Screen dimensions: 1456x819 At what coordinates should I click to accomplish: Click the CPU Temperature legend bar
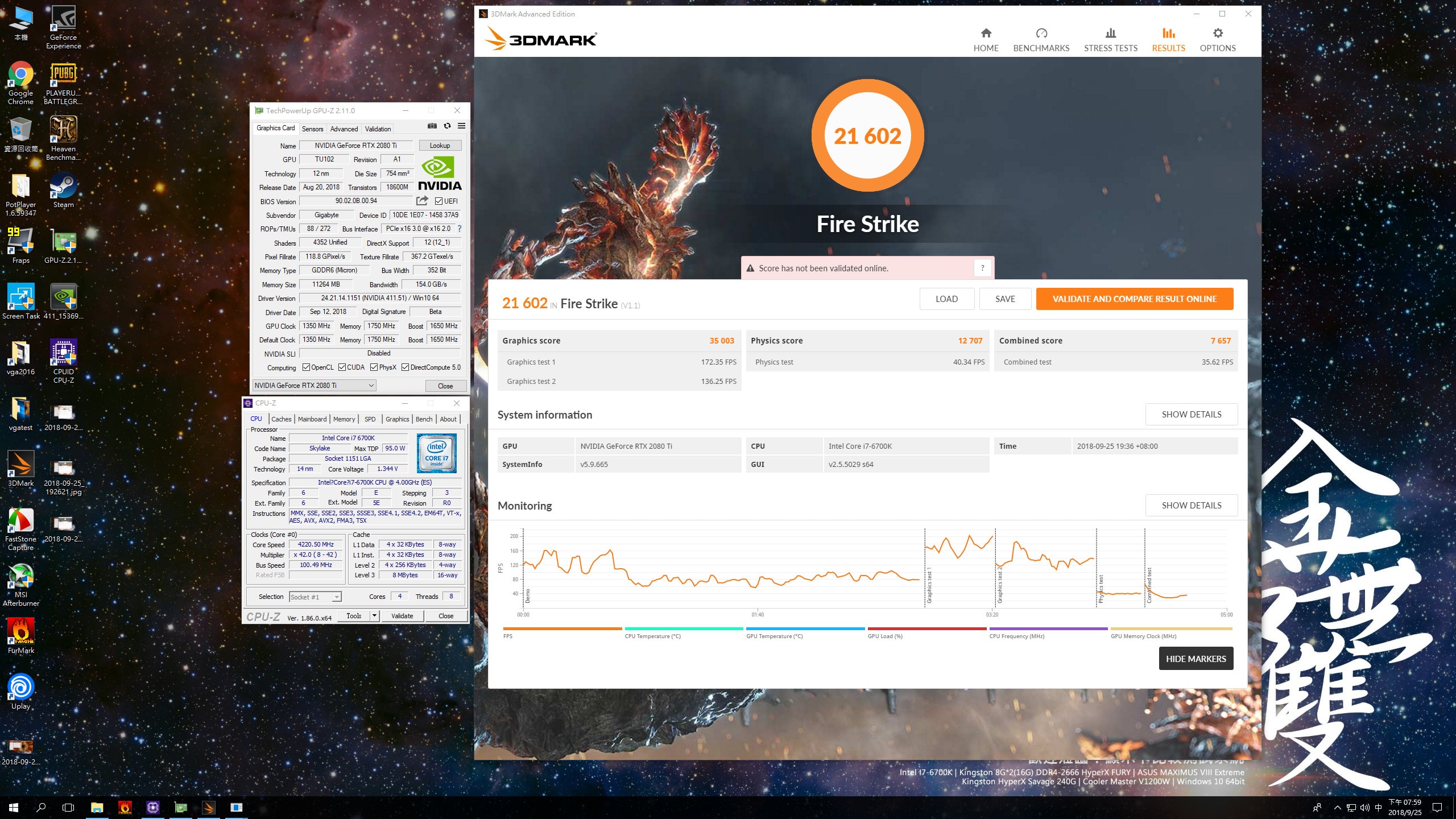click(684, 628)
